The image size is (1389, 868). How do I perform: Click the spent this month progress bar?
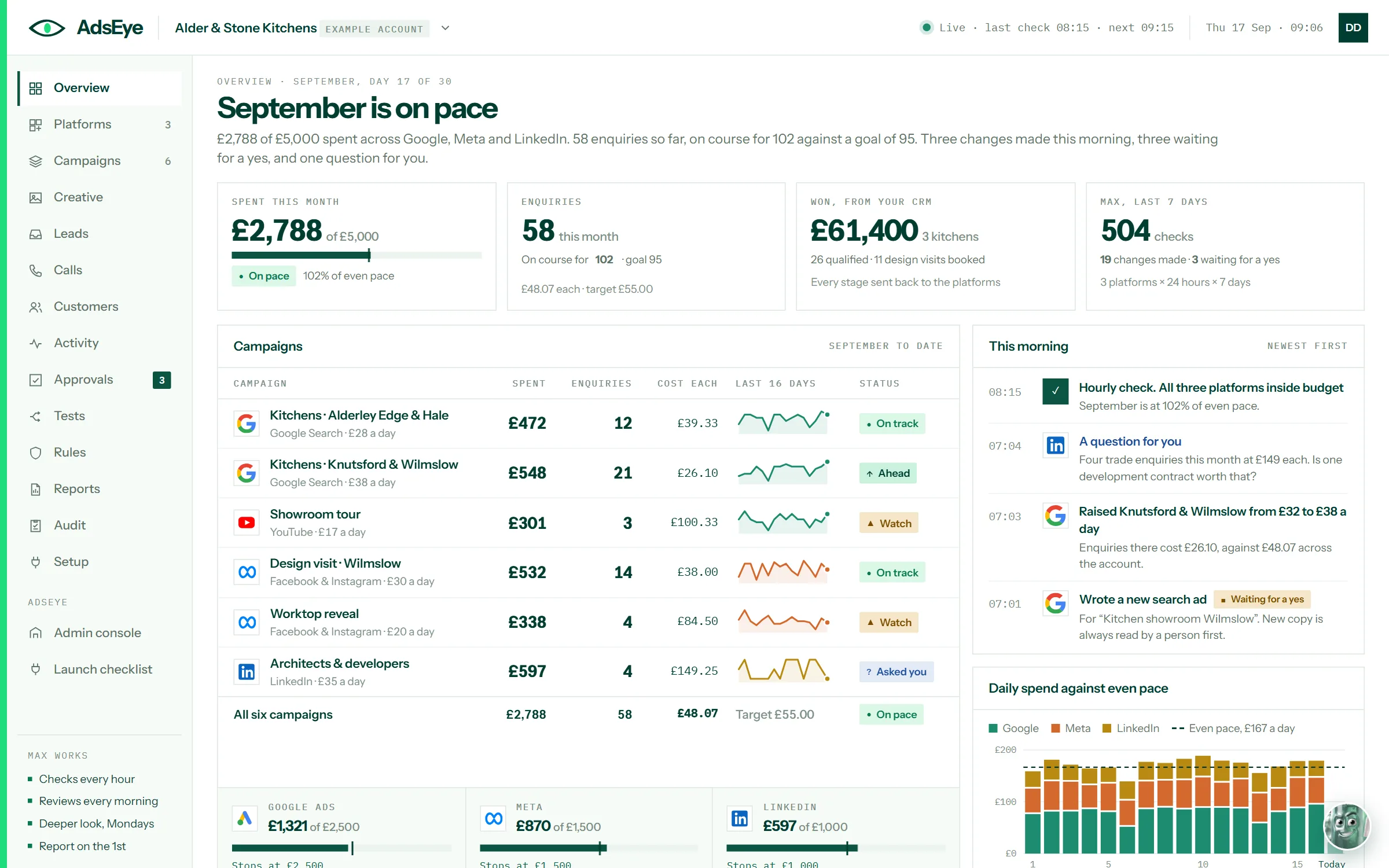point(357,255)
